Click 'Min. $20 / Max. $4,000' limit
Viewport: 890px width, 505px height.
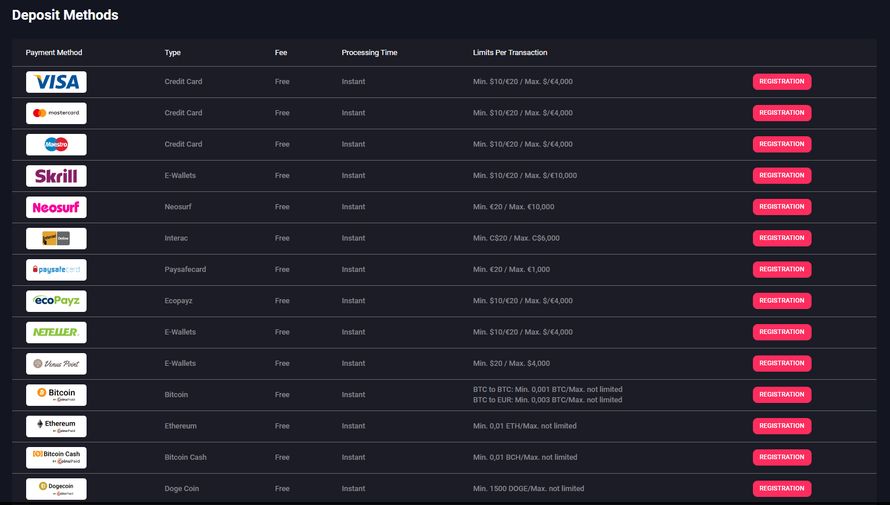click(511, 363)
